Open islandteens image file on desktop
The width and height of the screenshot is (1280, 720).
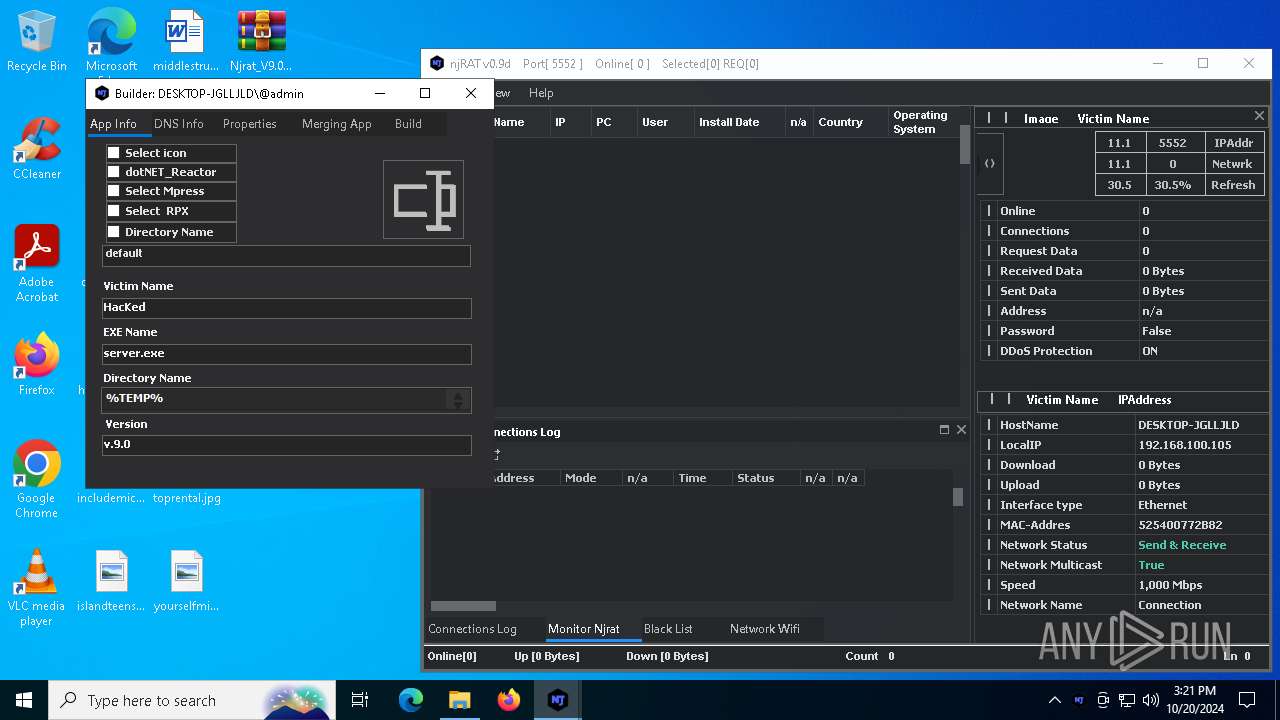112,581
